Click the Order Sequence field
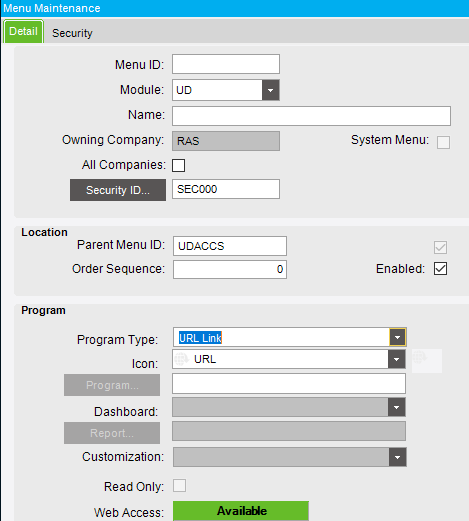469x521 pixels. tap(230, 269)
